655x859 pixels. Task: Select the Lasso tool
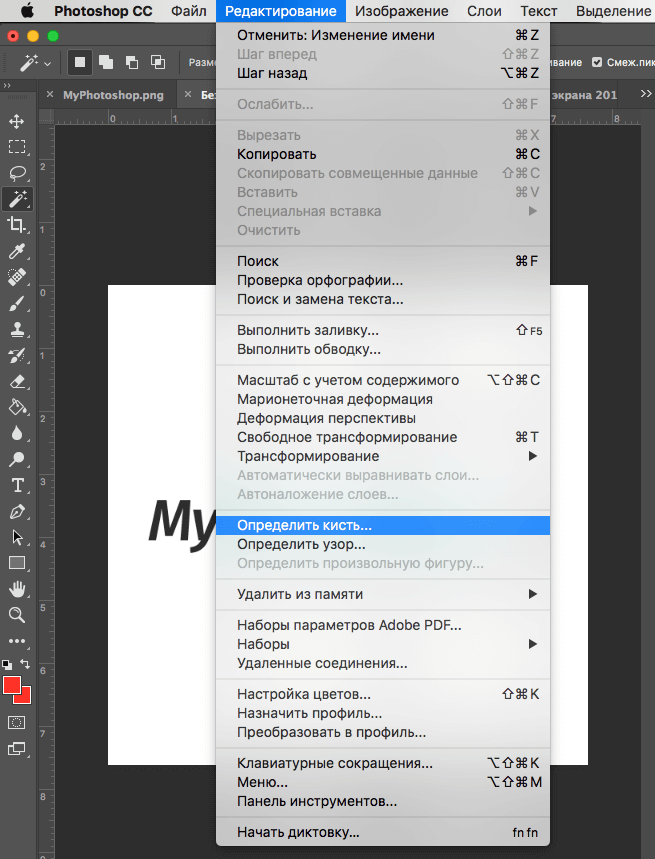point(16,173)
